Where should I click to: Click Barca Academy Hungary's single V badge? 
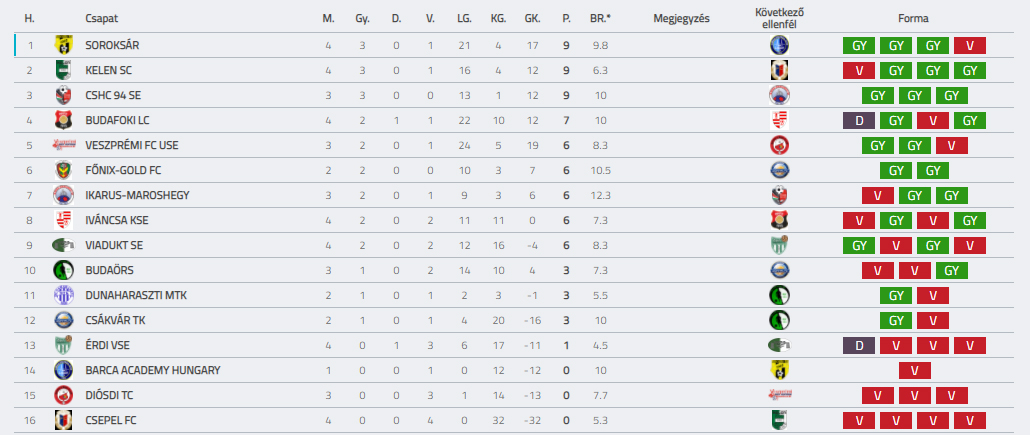[x=914, y=370]
